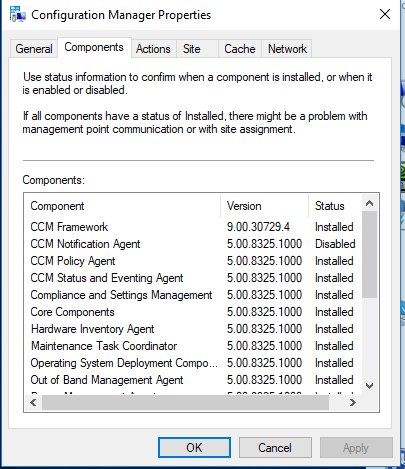This screenshot has height=469, width=405.
Task: Select Operating System Deployment Compo... row
Action: pos(193,363)
